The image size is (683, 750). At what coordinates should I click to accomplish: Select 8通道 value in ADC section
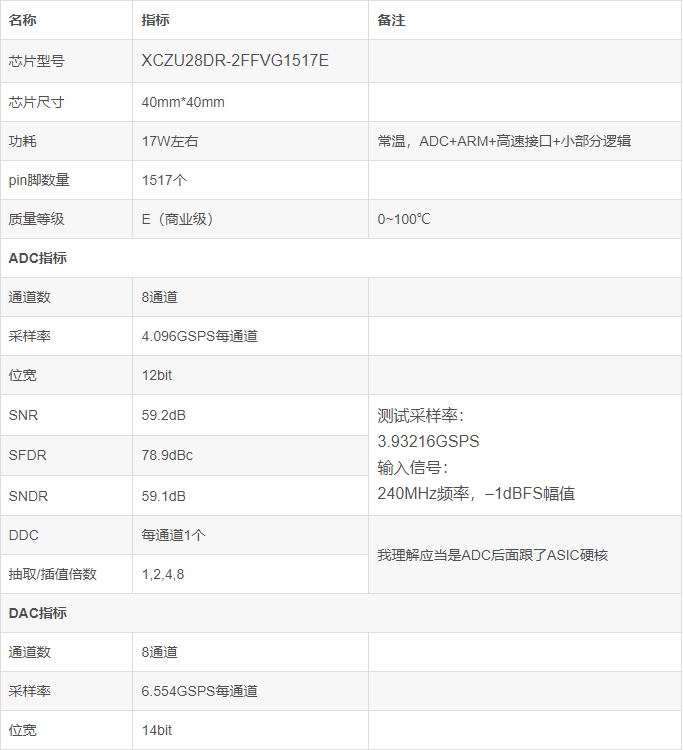160,297
